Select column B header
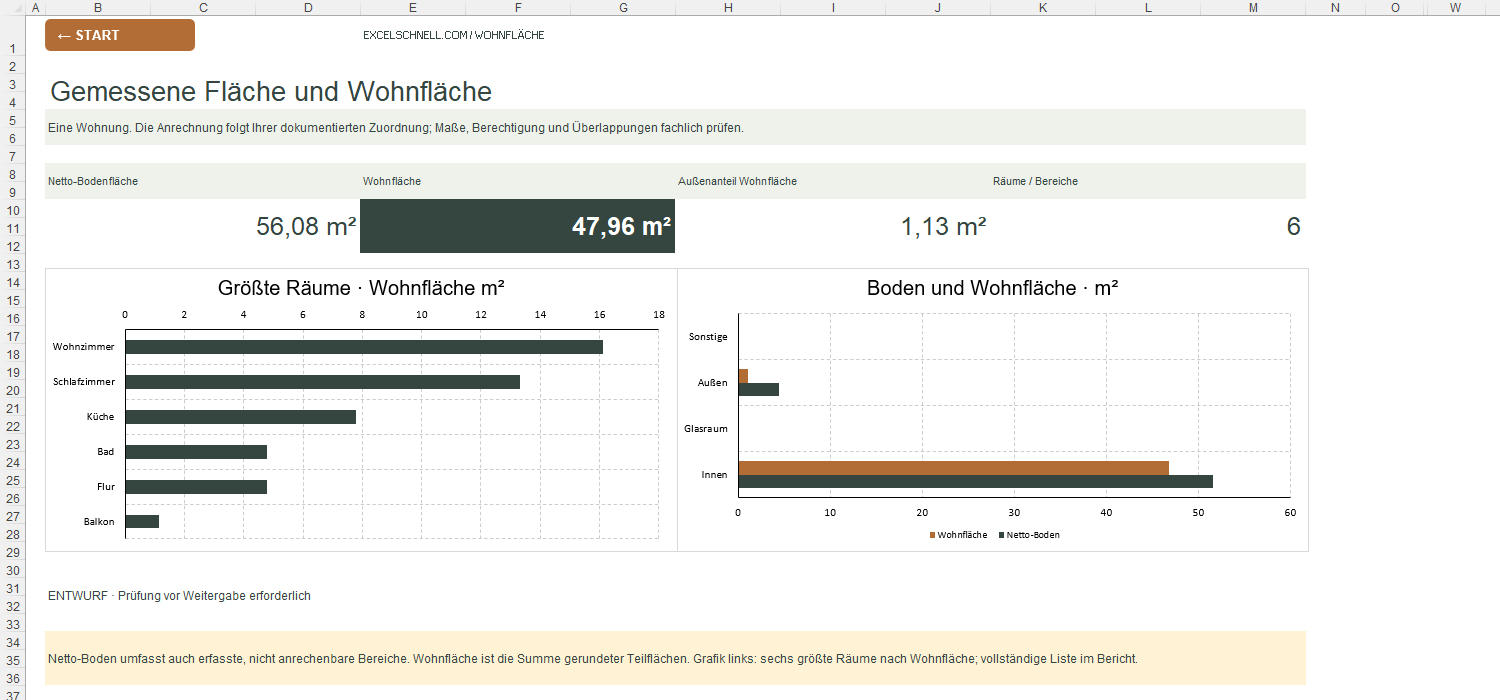 pyautogui.click(x=98, y=7)
